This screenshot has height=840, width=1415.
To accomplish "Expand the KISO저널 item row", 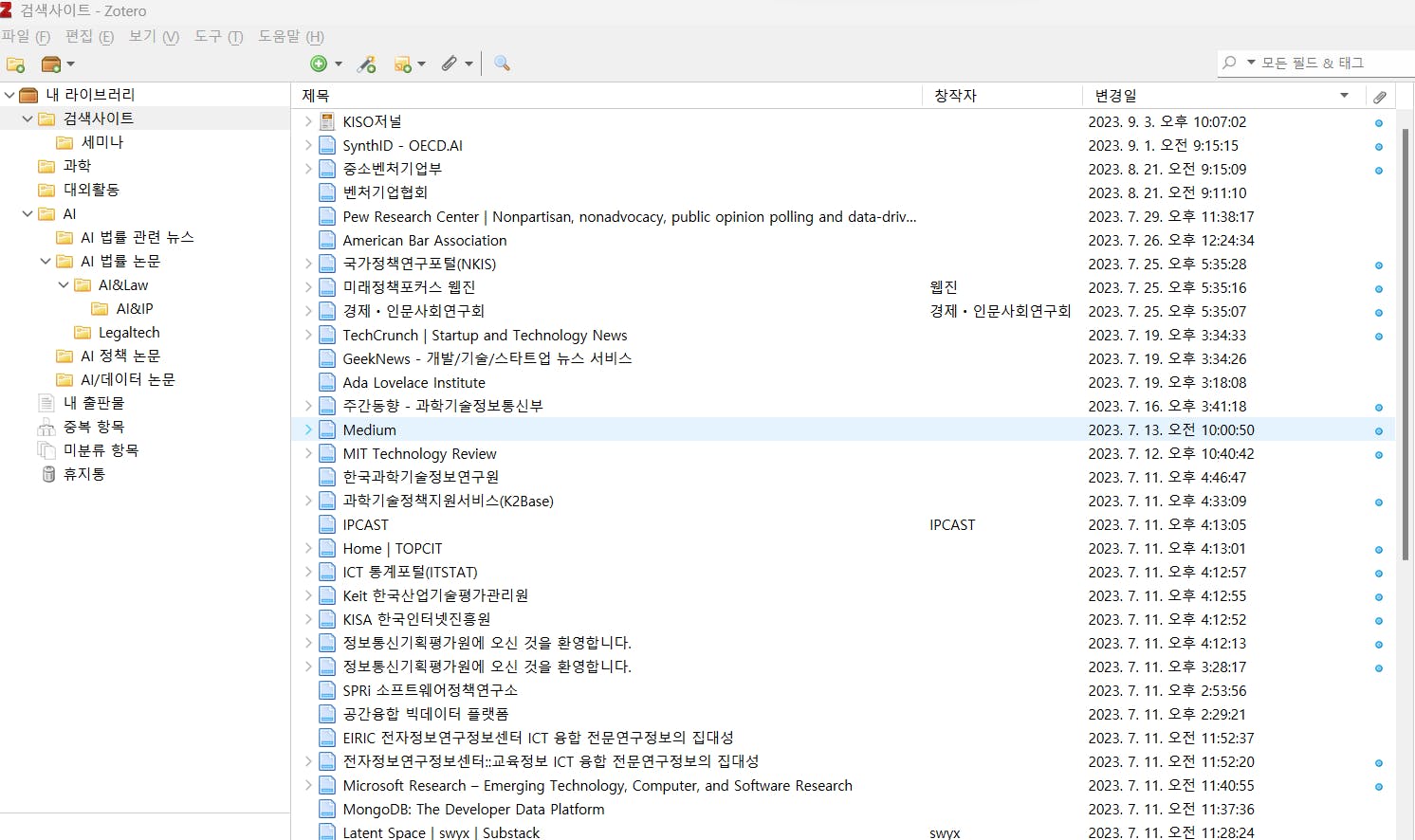I will pos(308,121).
